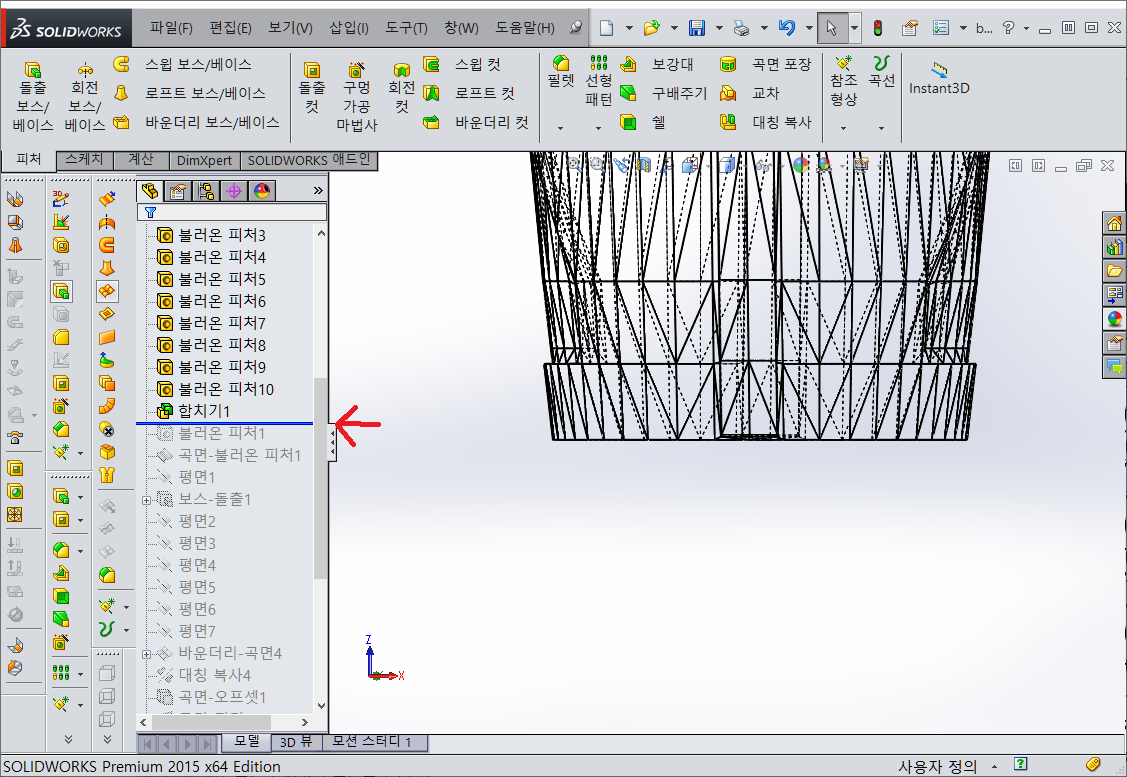Click the 구배주기 draft tool
Screen dimensions: 1127x777
coord(663,93)
